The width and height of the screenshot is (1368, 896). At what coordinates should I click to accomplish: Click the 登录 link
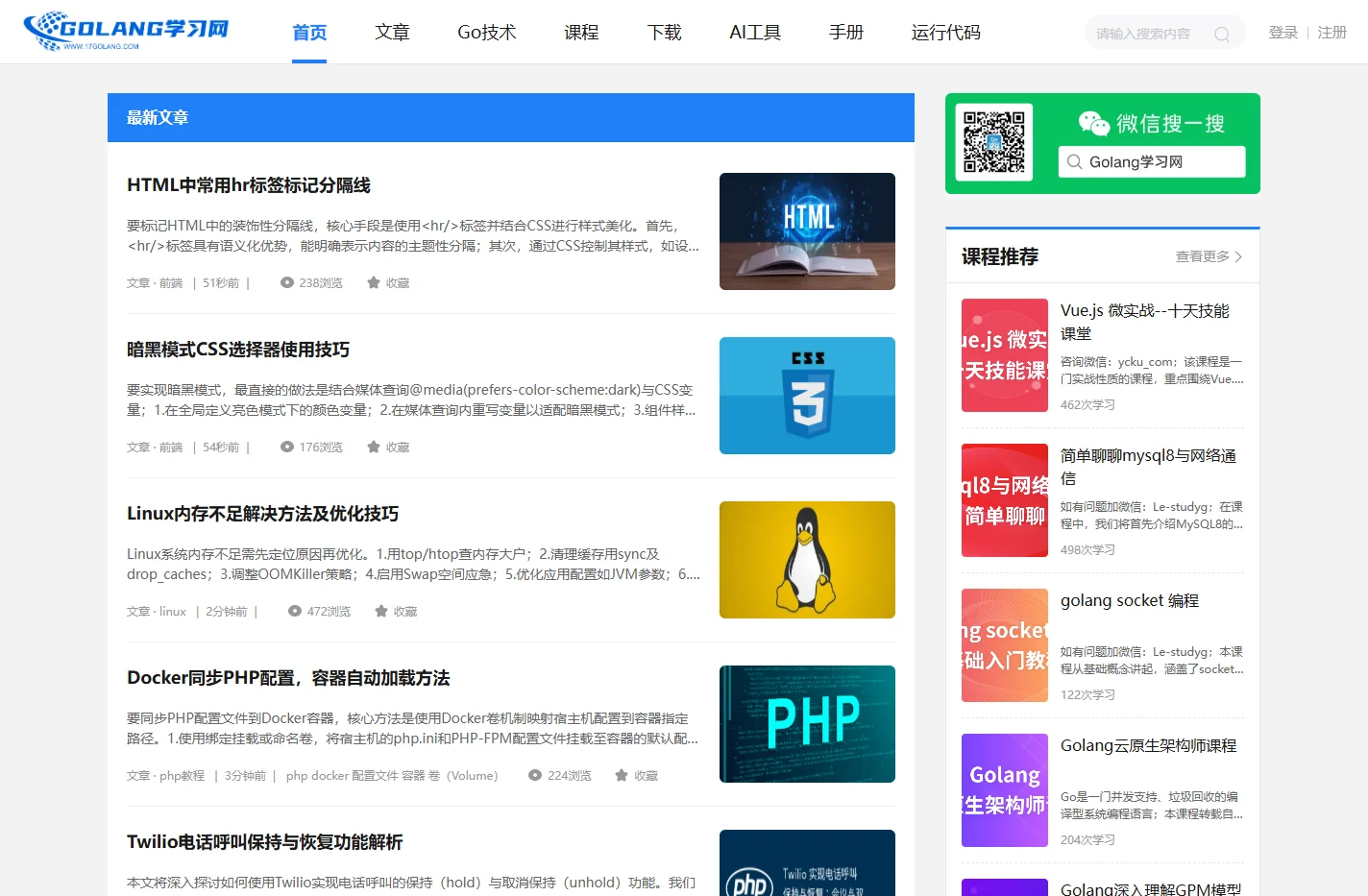(x=1283, y=33)
